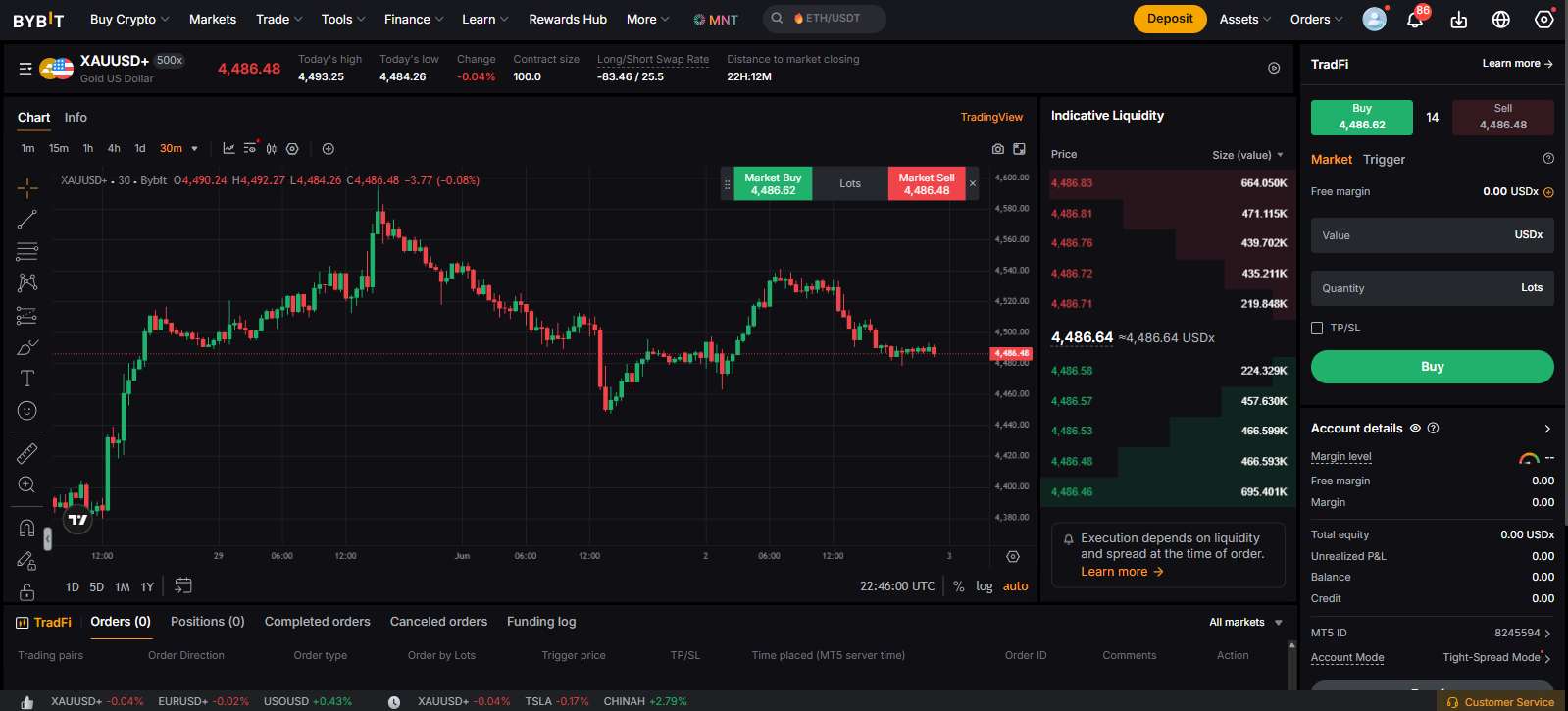Open the user profile avatar
This screenshot has width=1568, height=711.
[1375, 19]
